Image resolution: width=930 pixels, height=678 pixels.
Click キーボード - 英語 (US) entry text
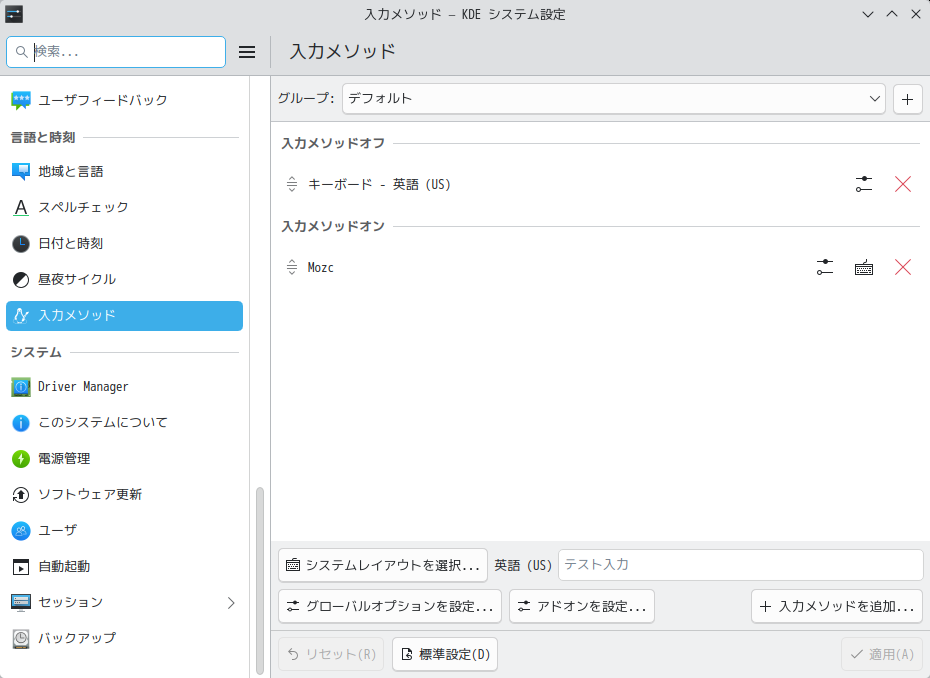click(x=380, y=184)
